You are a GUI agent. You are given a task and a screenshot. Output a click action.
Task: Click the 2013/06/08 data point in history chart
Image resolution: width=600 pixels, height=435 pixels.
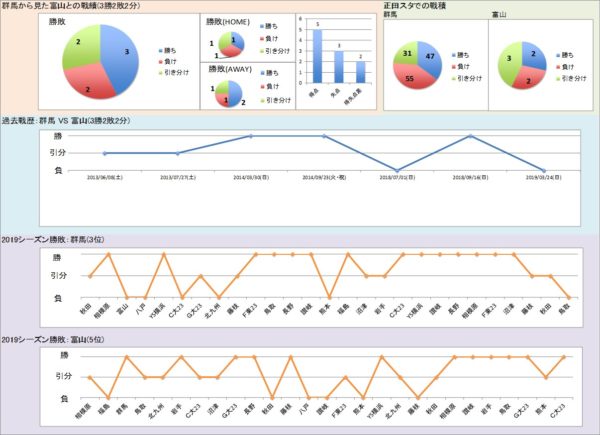point(104,153)
